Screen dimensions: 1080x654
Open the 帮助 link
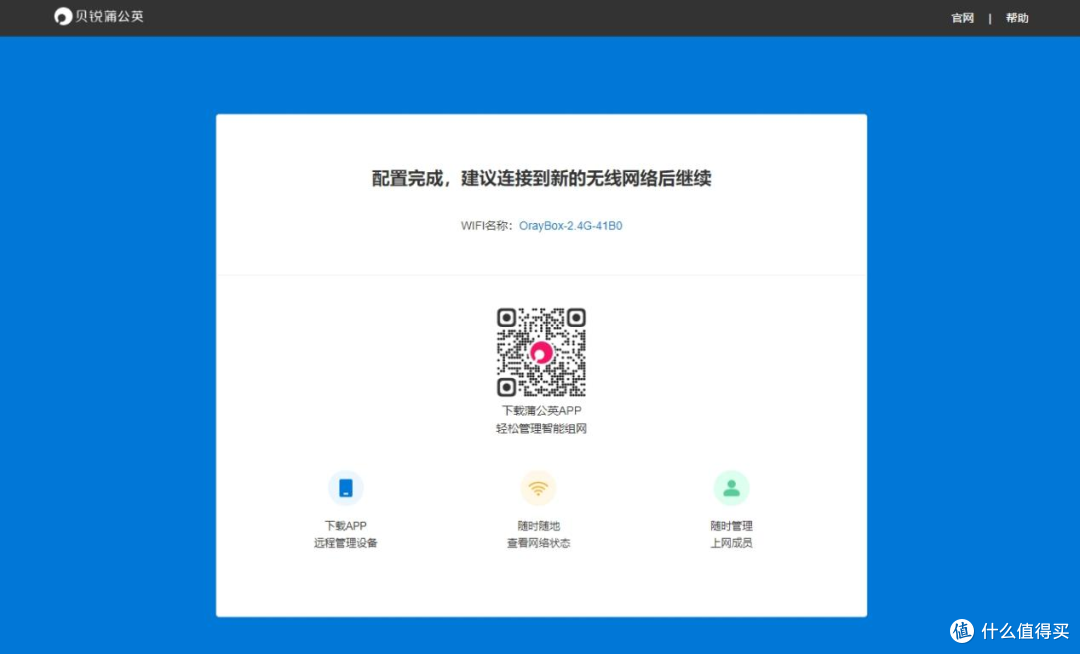point(1017,18)
